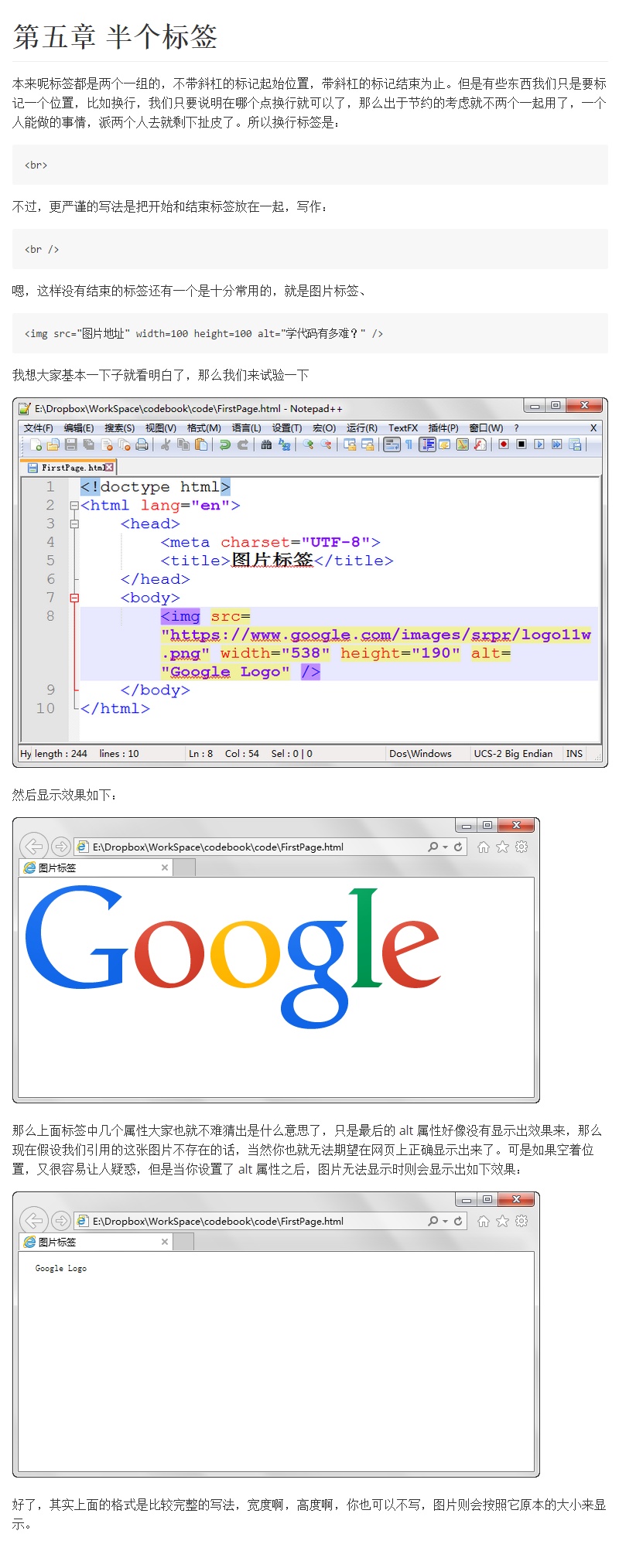
Task: Toggle Show All Characters pilcrow icon
Action: (x=409, y=445)
